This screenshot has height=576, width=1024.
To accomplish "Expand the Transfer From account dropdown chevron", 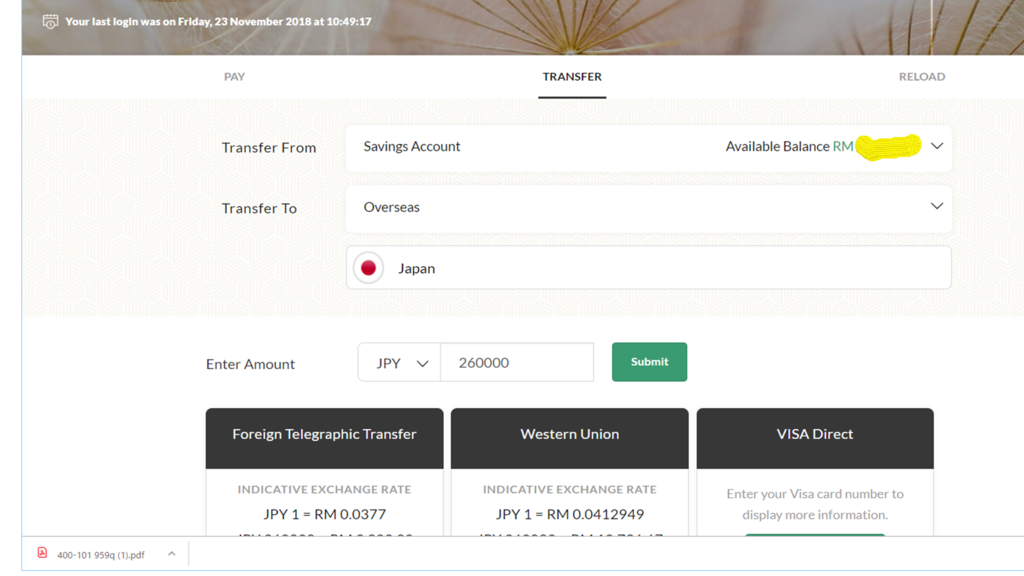I will pos(936,146).
